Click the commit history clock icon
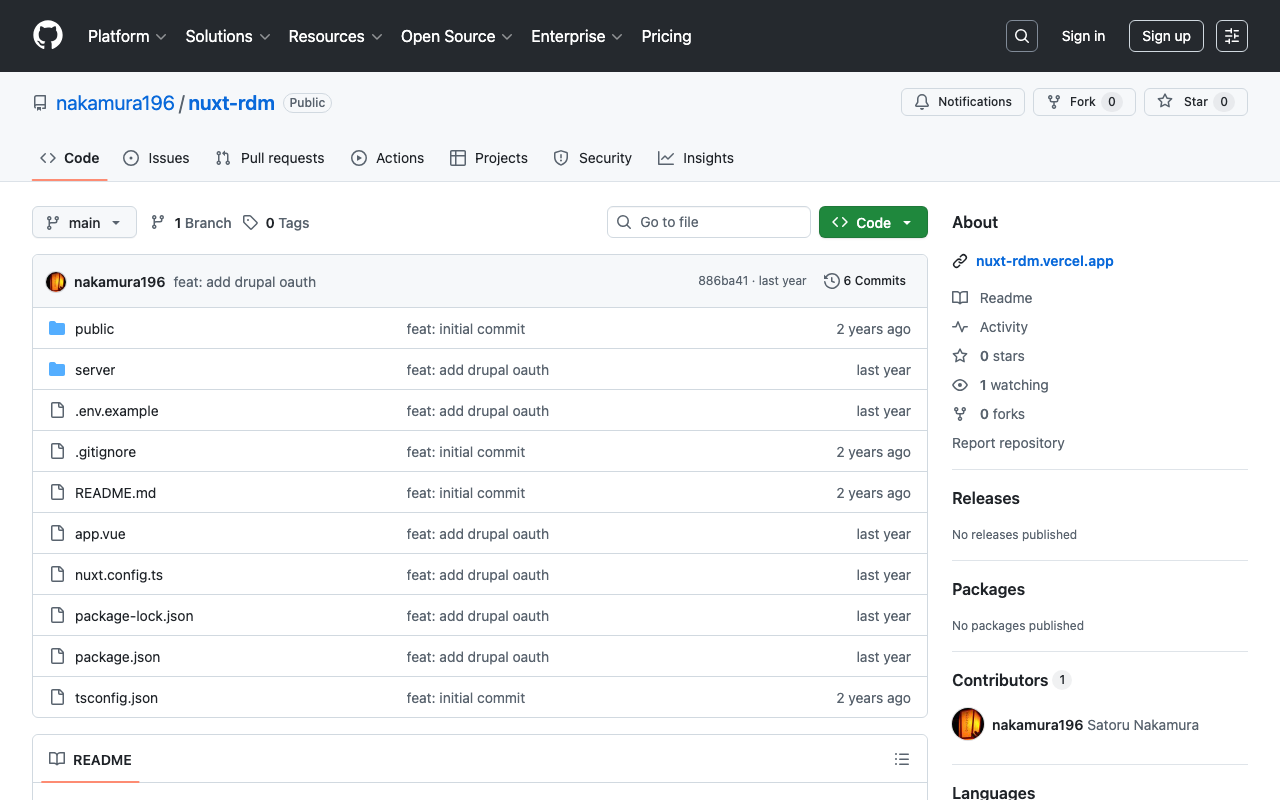This screenshot has height=800, width=1280. tap(831, 281)
